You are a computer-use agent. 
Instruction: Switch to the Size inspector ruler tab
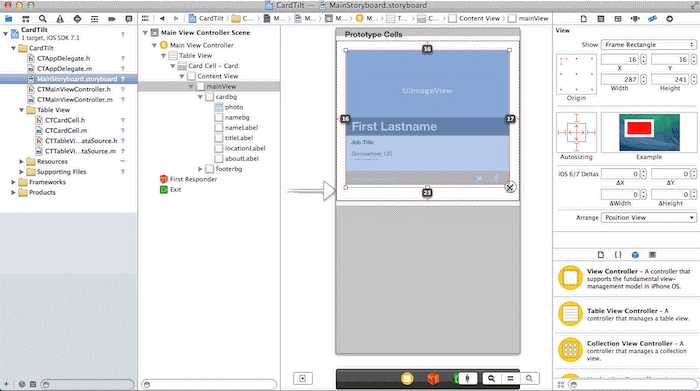[652, 19]
